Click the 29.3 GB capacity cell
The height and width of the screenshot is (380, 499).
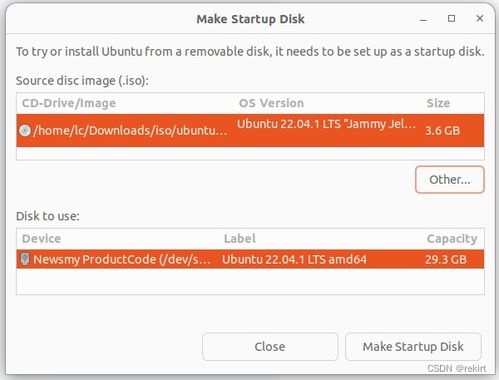pos(446,259)
